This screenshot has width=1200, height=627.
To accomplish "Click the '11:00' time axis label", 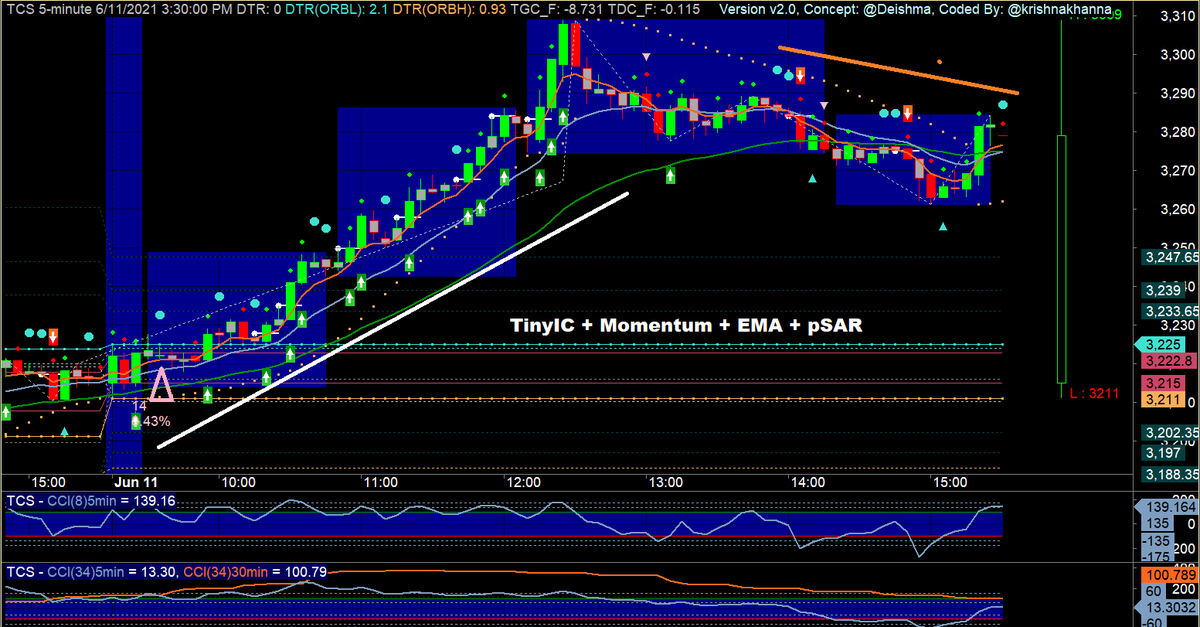I will [x=381, y=481].
